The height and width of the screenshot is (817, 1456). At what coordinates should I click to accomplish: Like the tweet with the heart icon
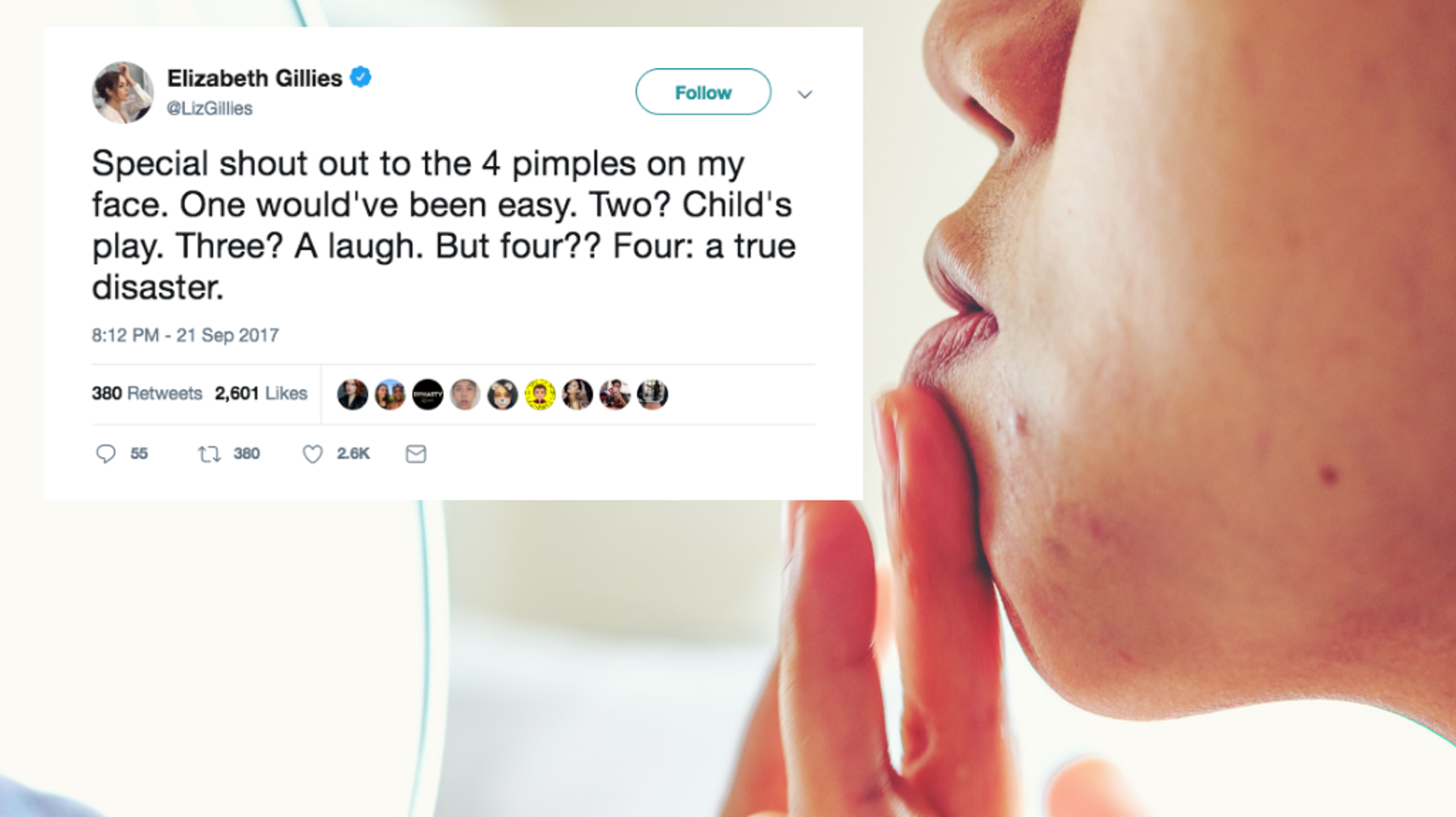click(x=312, y=454)
